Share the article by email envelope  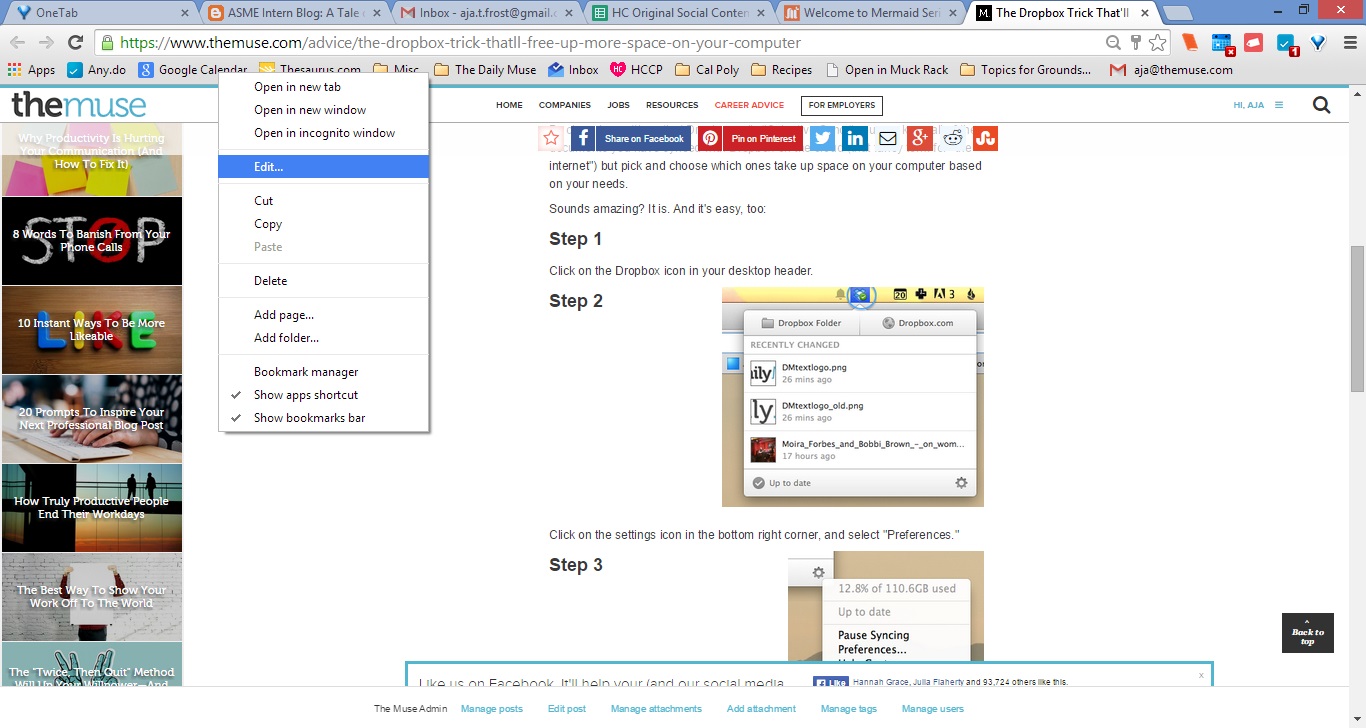tap(888, 138)
